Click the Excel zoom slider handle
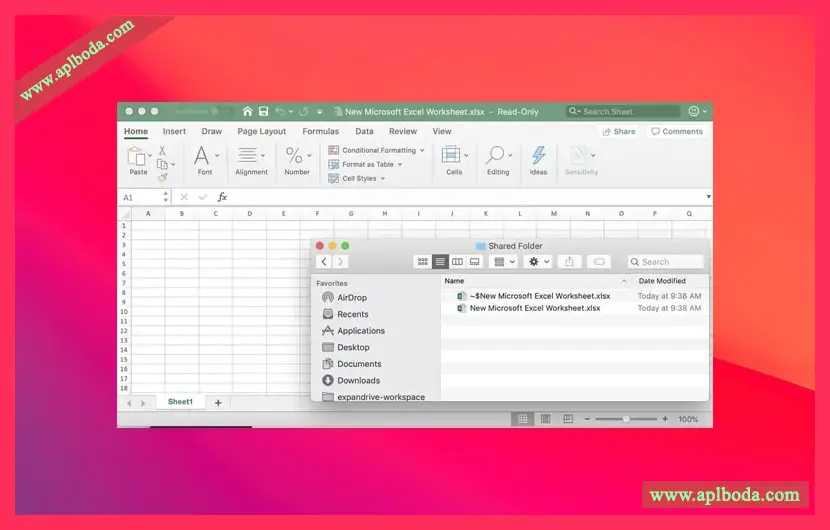Image resolution: width=830 pixels, height=530 pixels. [626, 419]
